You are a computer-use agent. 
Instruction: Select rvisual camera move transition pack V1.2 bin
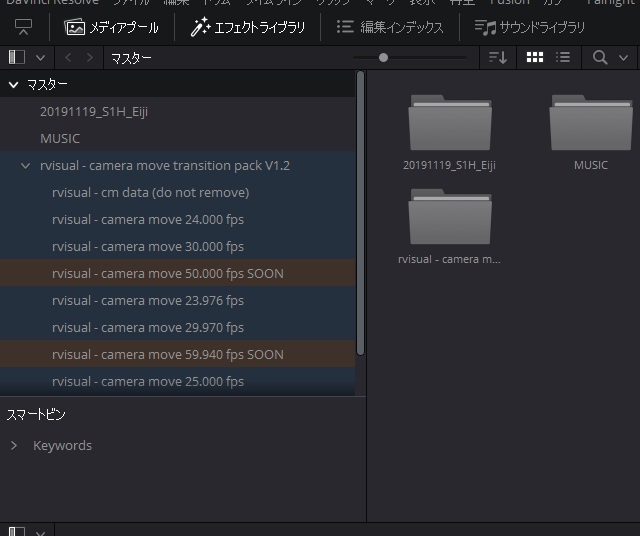178,165
